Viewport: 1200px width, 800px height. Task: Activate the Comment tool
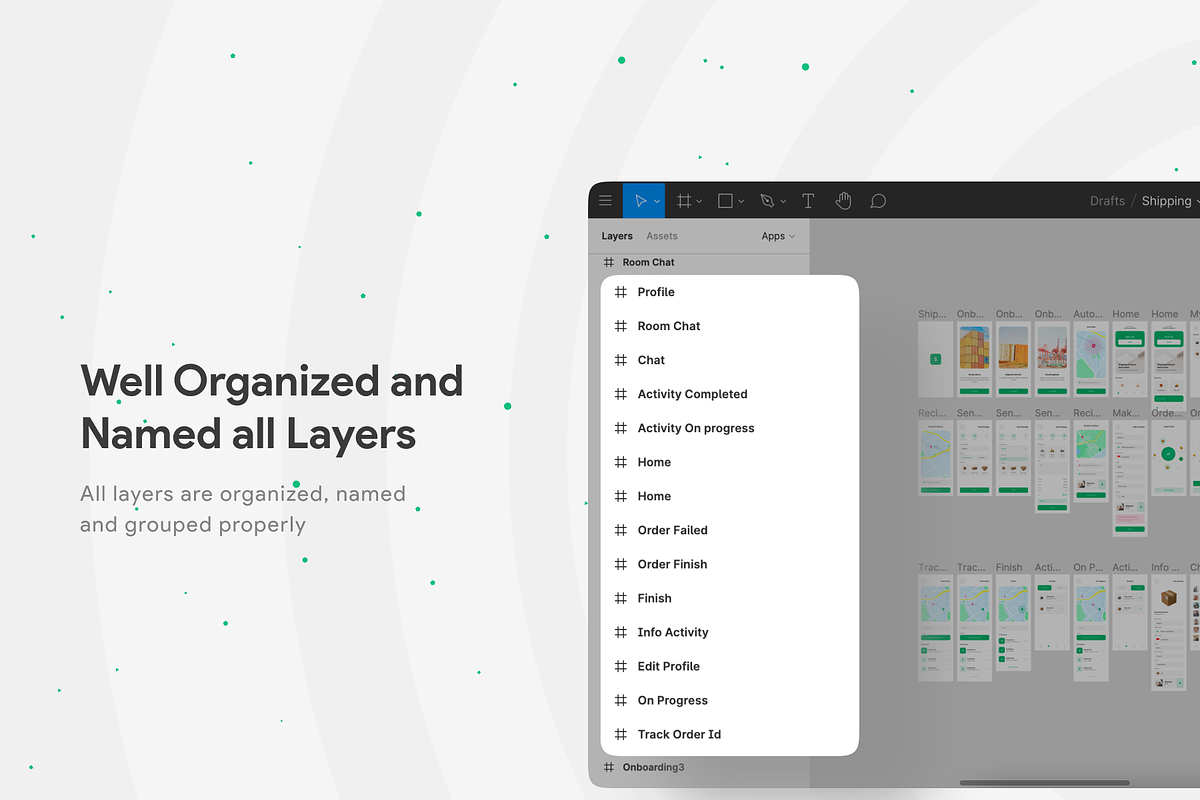pyautogui.click(x=878, y=201)
